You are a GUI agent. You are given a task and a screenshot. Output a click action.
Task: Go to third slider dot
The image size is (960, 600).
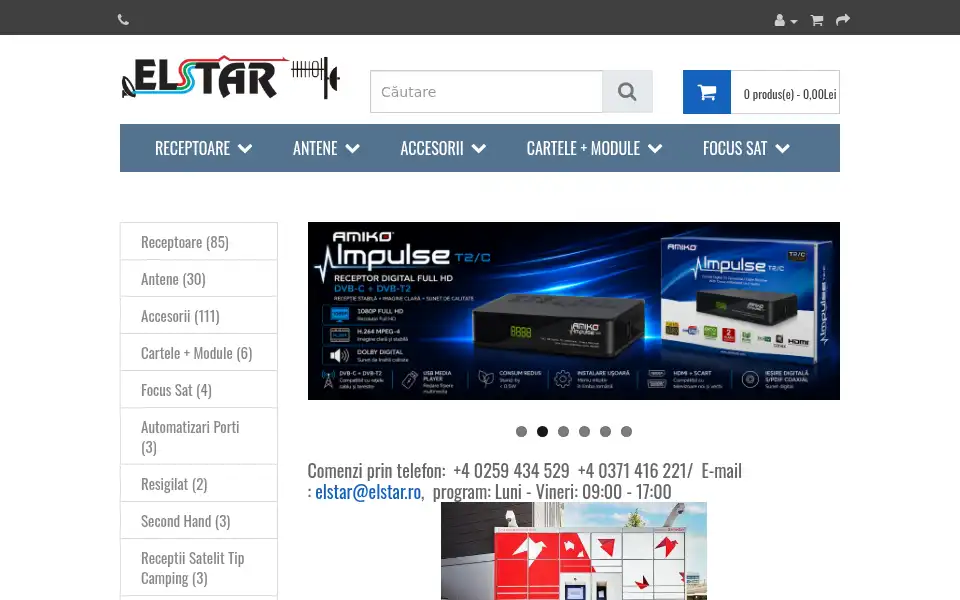point(563,432)
